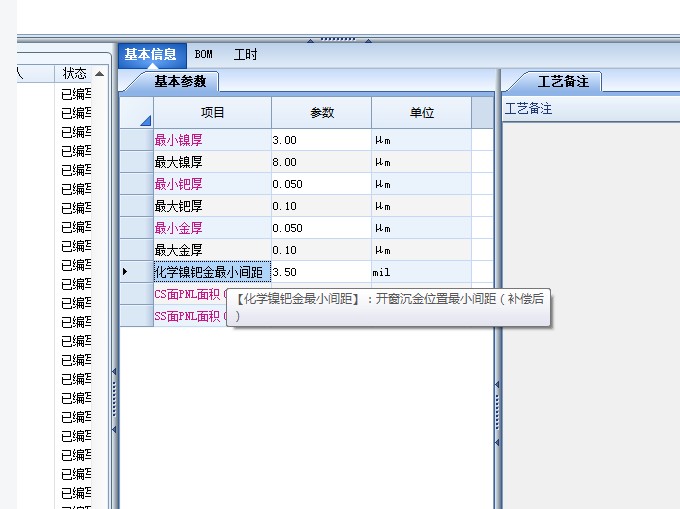Edit the 最小钯厚 value 0.050
The width and height of the screenshot is (680, 509).
tap(321, 184)
